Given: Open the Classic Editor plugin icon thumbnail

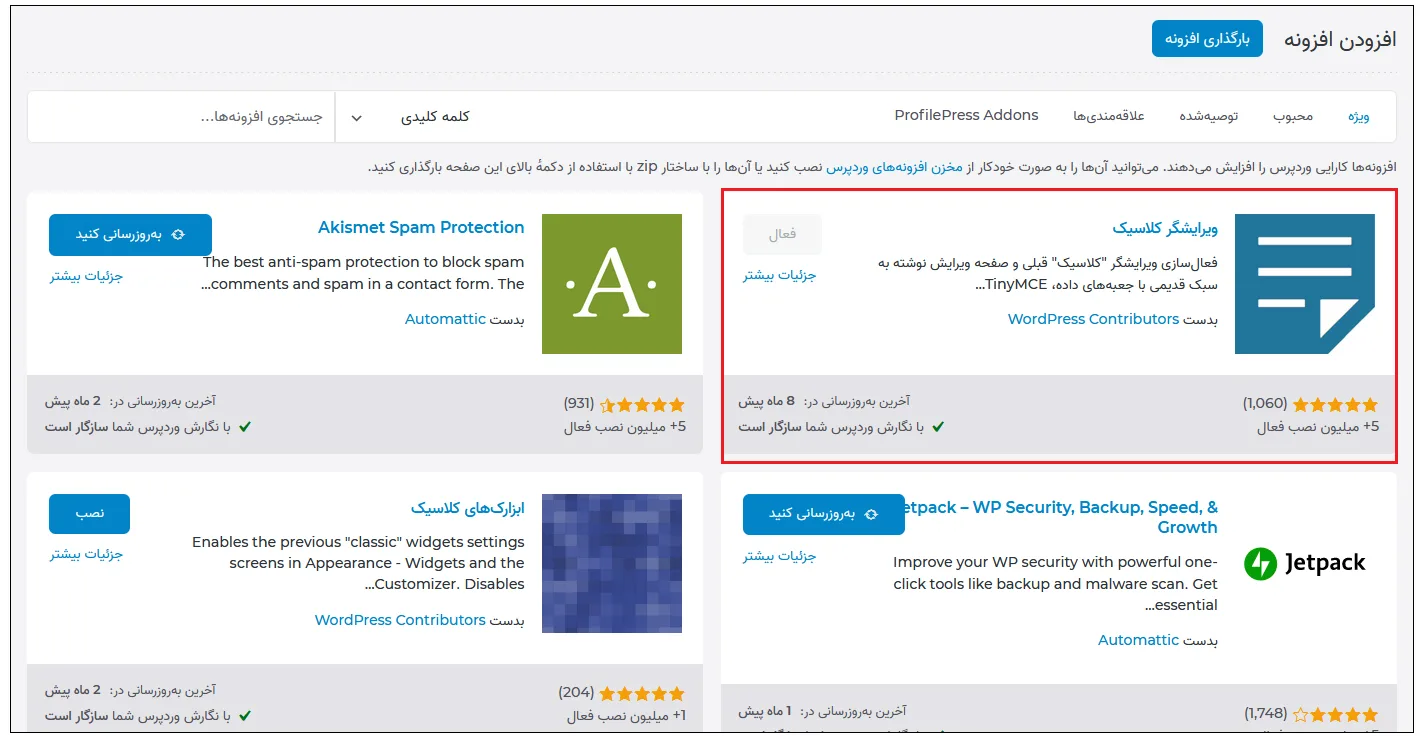Looking at the screenshot, I should pos(1305,284).
